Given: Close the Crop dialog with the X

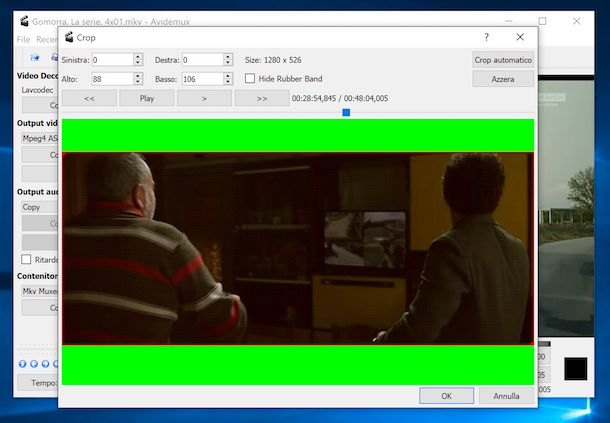Looking at the screenshot, I should click(520, 37).
